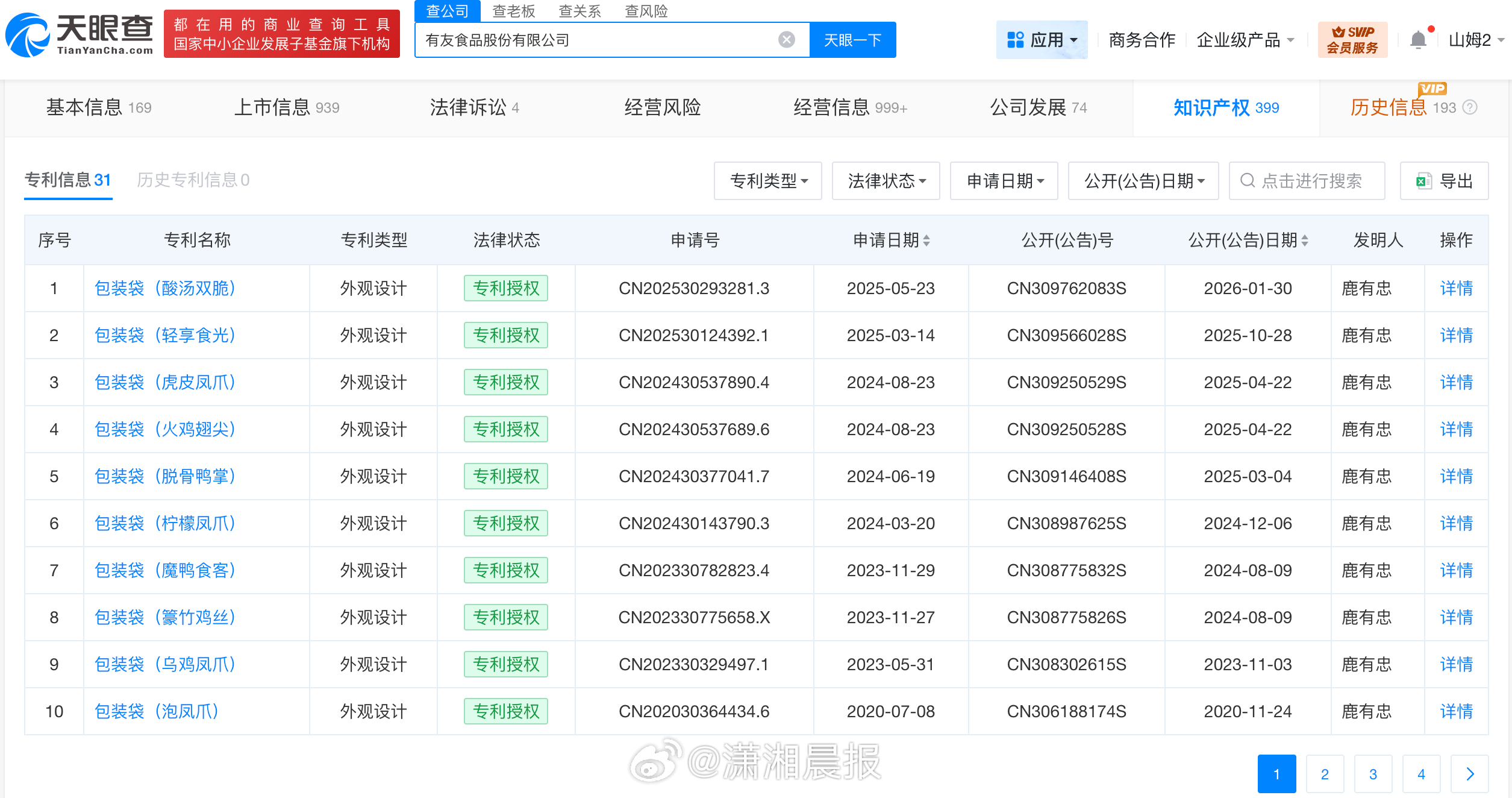The image size is (1512, 798).
Task: Go to next page arrow
Action: 1469,774
